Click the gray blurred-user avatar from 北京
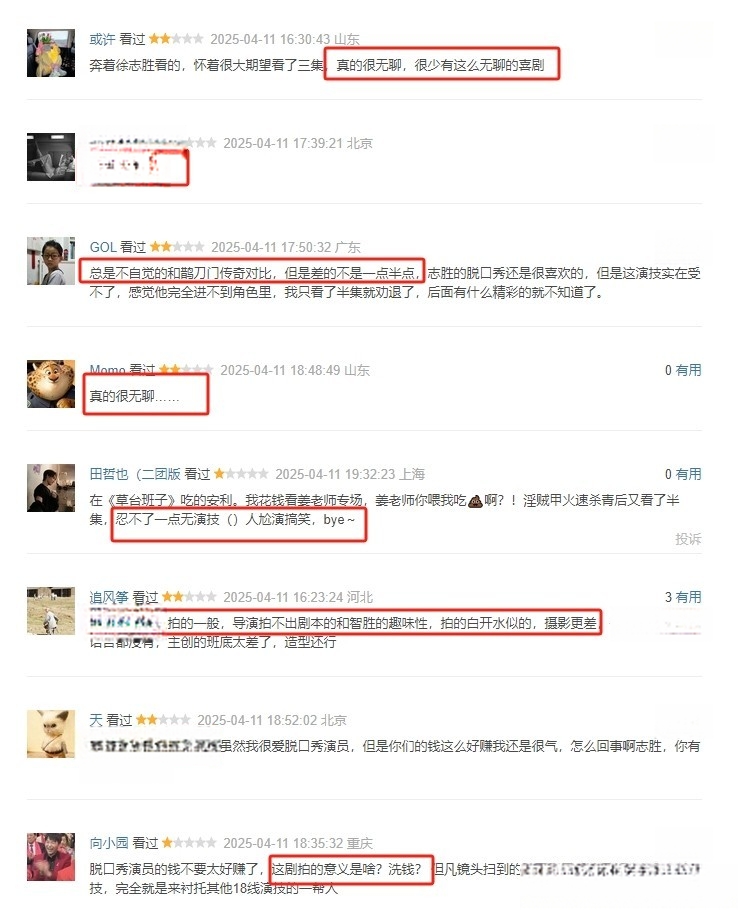The height and width of the screenshot is (910, 740). coord(51,157)
